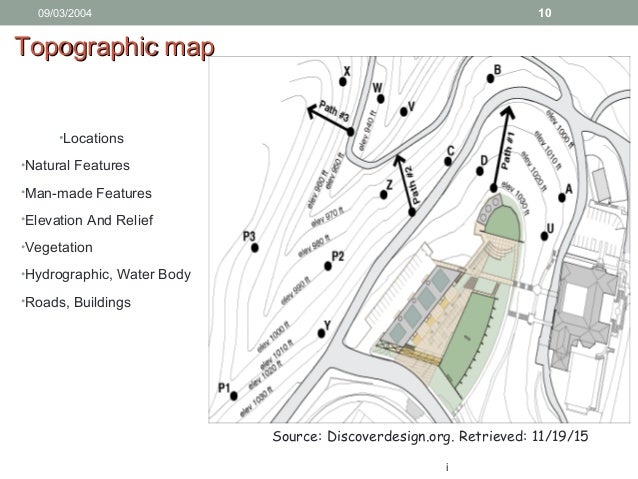Image resolution: width=638 pixels, height=479 pixels.
Task: Select the slide number 10 in header
Action: [x=543, y=12]
